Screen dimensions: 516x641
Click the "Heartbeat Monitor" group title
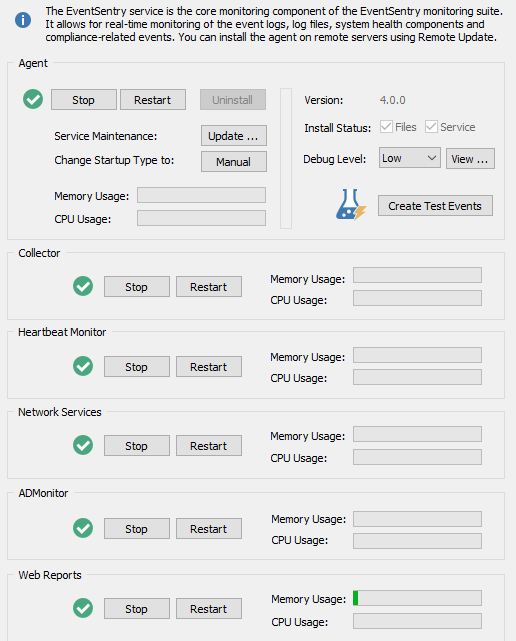tap(62, 332)
